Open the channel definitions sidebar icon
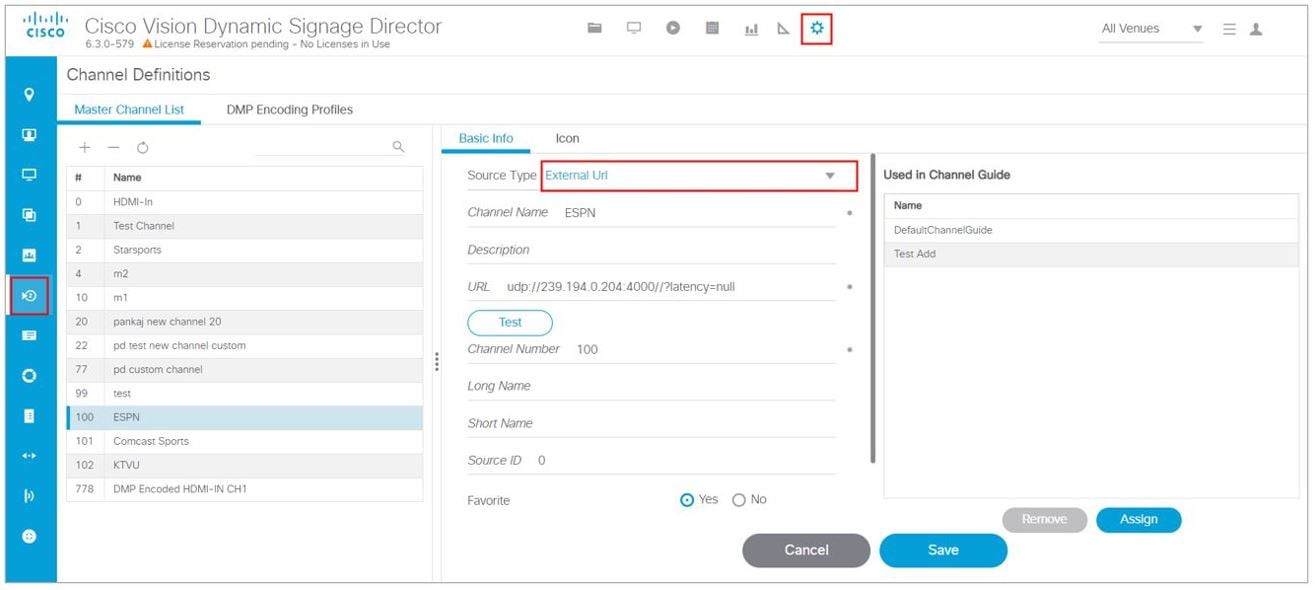Viewport: 1315px width, 590px height. tap(29, 296)
